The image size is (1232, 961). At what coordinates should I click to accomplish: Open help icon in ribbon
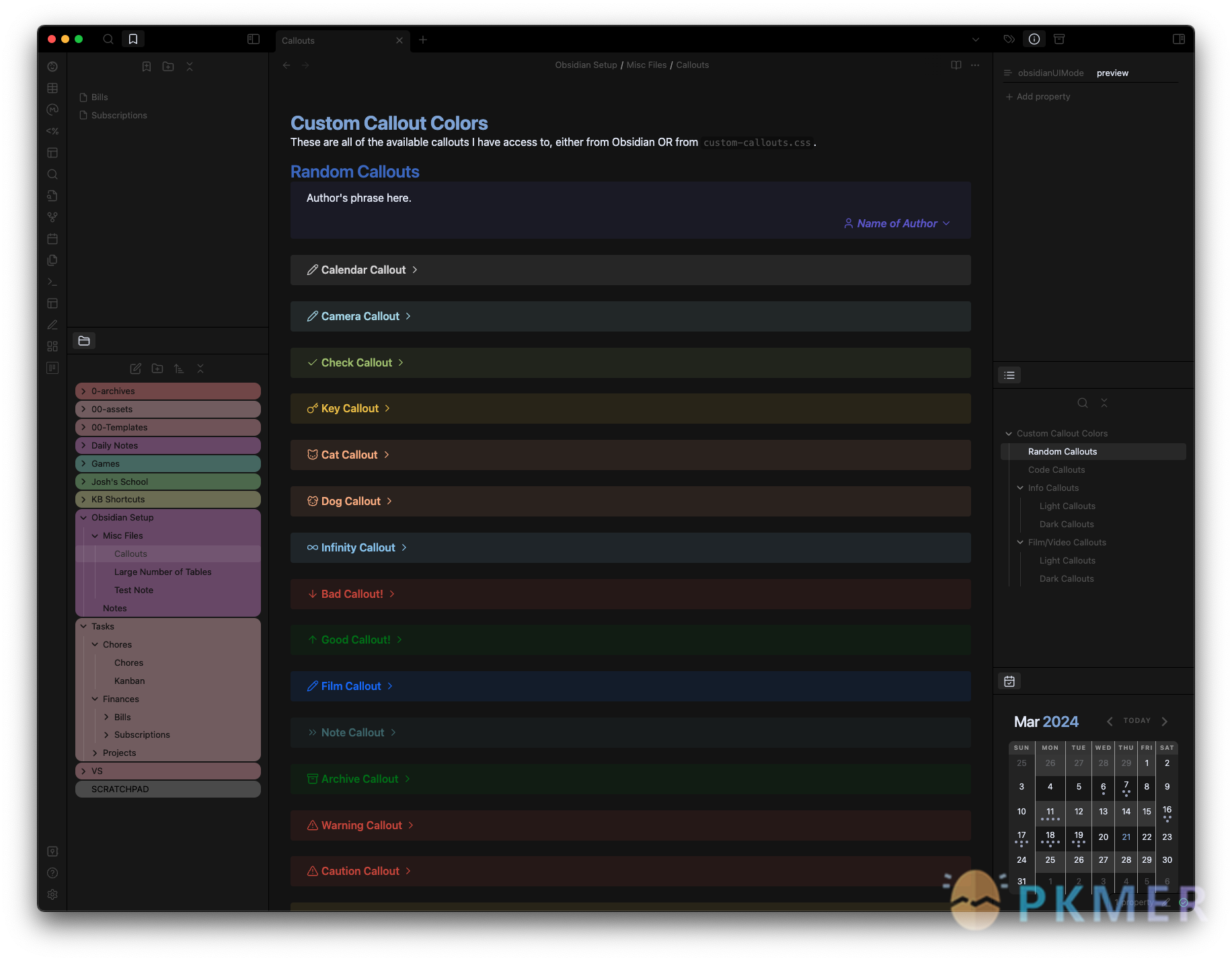(x=52, y=873)
